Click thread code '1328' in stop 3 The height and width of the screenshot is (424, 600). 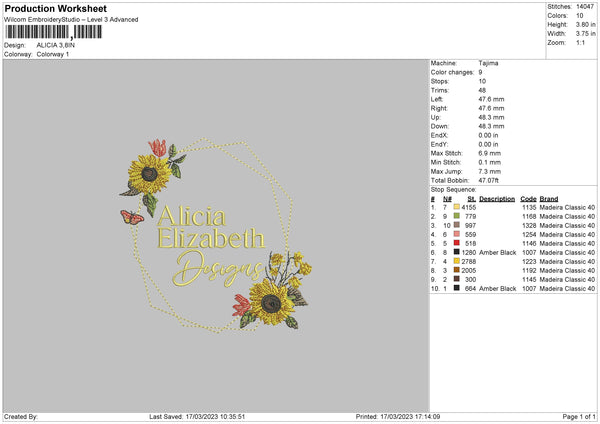[x=529, y=225]
